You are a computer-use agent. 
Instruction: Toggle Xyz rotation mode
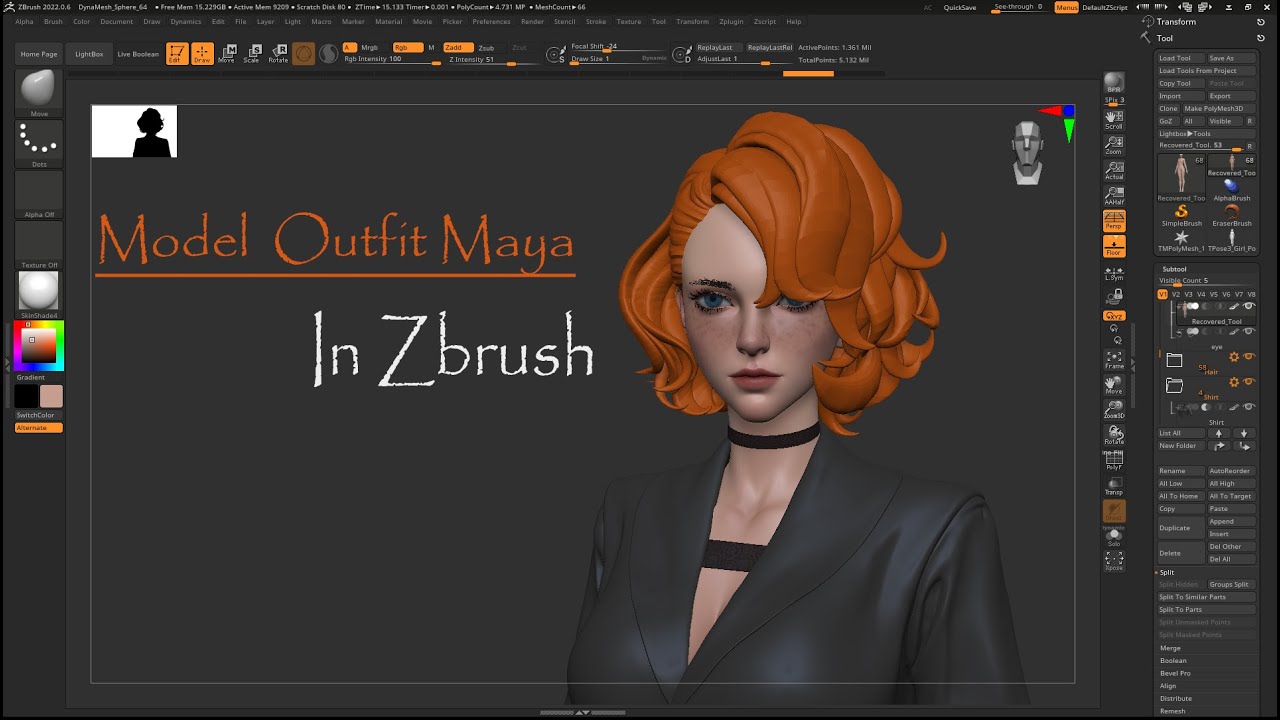click(1114, 316)
